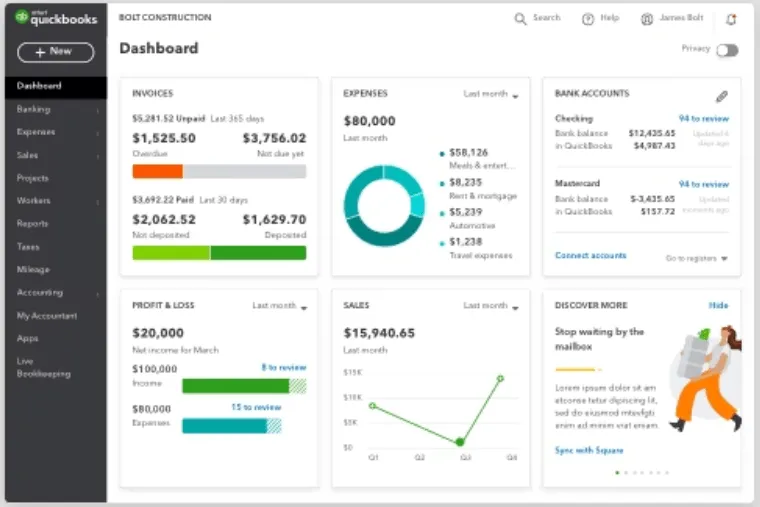760x507 pixels.
Task: Open the Sales Last month dropdown
Action: pyautogui.click(x=491, y=306)
